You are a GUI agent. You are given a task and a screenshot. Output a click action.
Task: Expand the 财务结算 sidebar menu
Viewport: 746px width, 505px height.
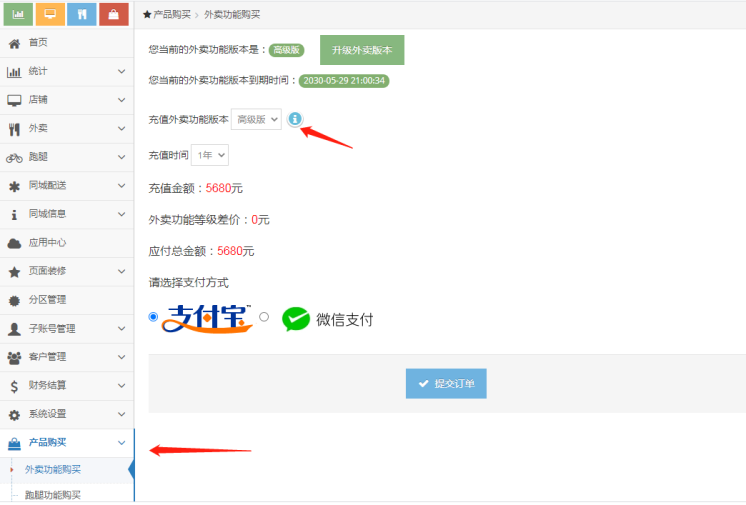click(66, 386)
